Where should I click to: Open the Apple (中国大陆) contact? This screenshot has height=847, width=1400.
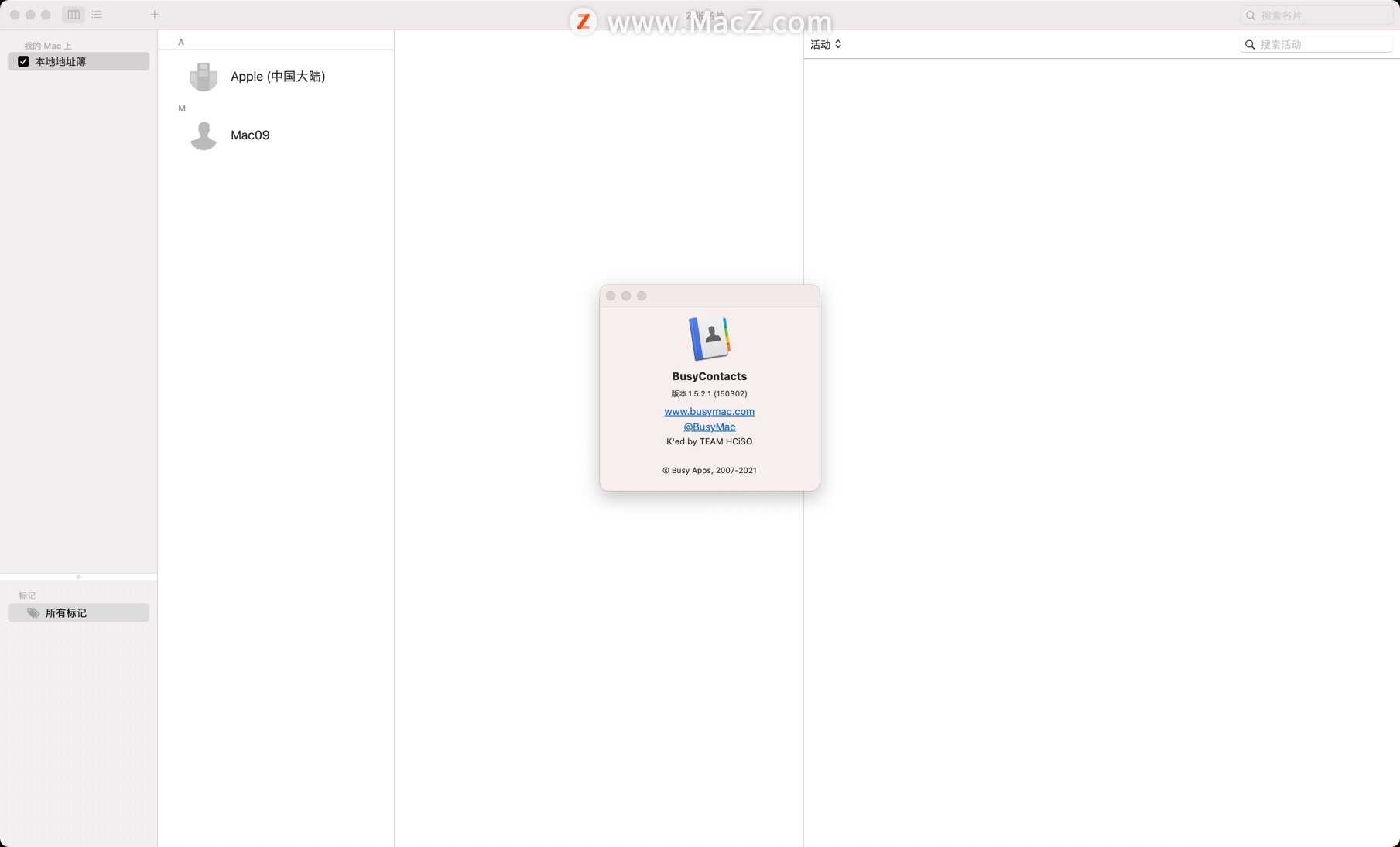[276, 76]
